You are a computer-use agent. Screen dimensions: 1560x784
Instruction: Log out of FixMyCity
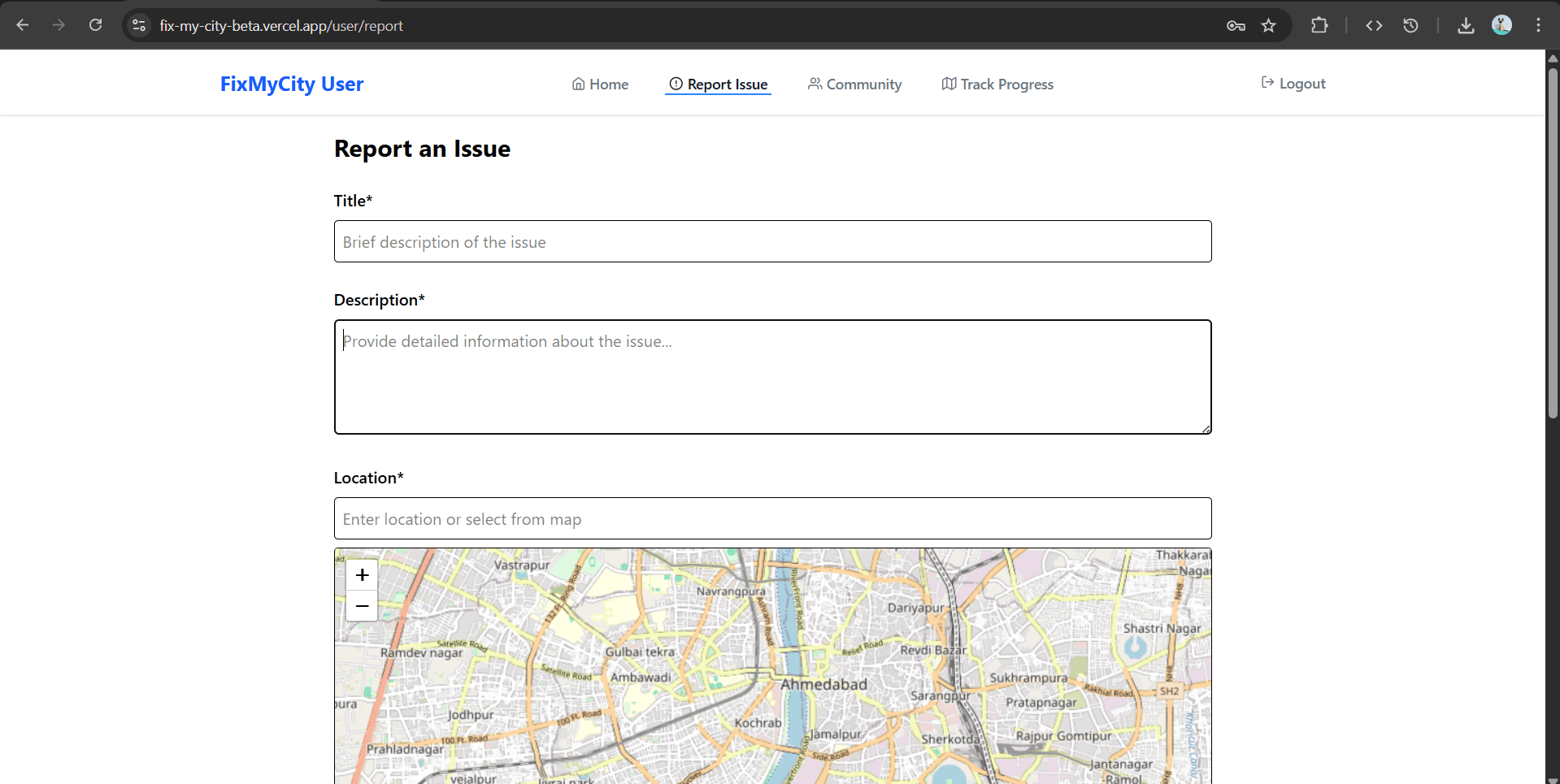1293,84
